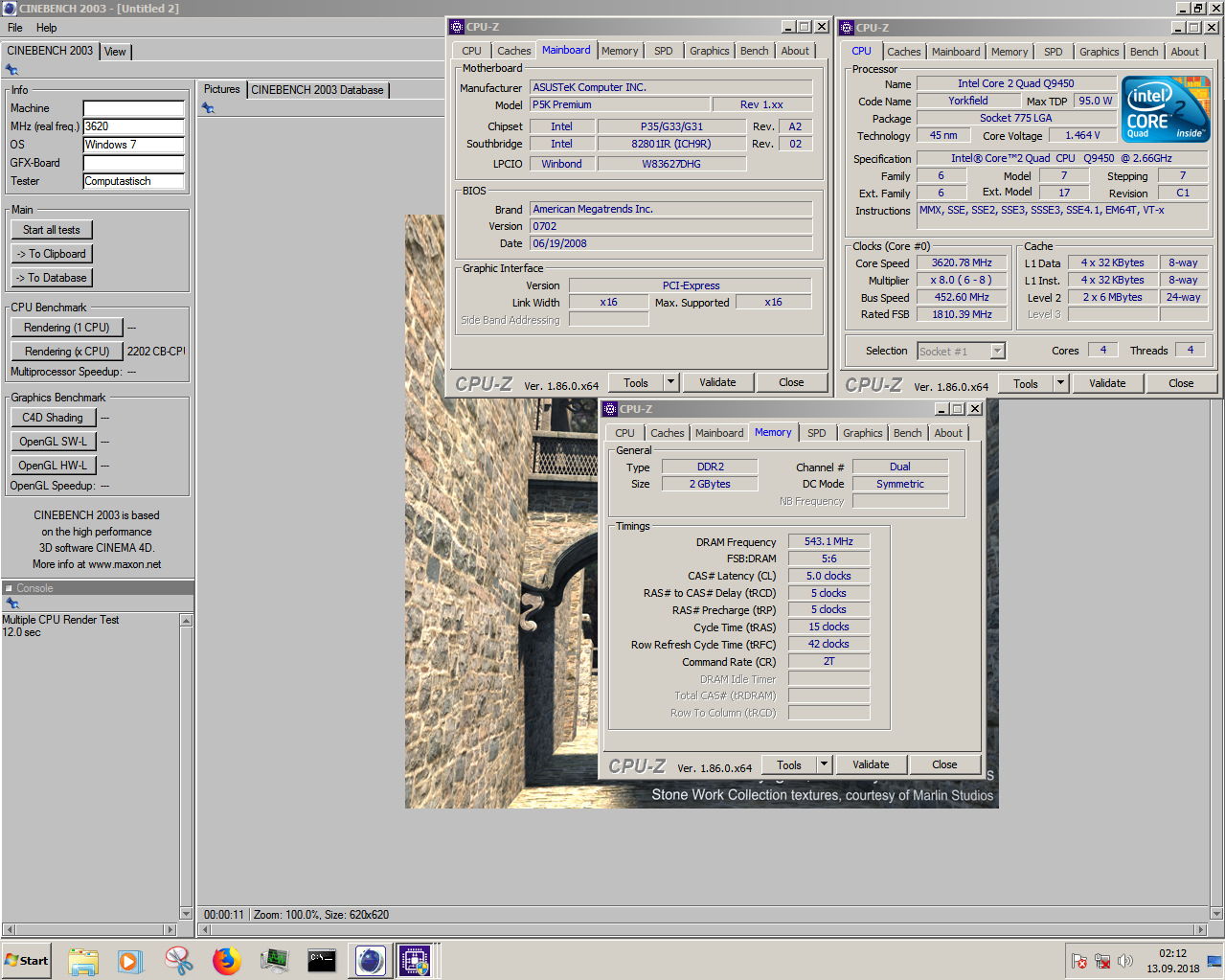
Task: Click the Intel Core 2 Quad logo
Action: (1167, 109)
